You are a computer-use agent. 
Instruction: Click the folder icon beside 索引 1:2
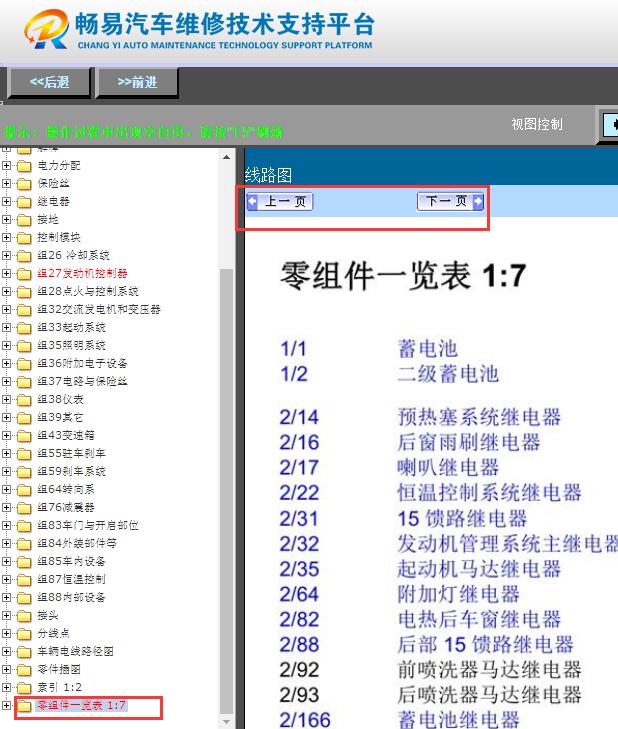[x=24, y=688]
